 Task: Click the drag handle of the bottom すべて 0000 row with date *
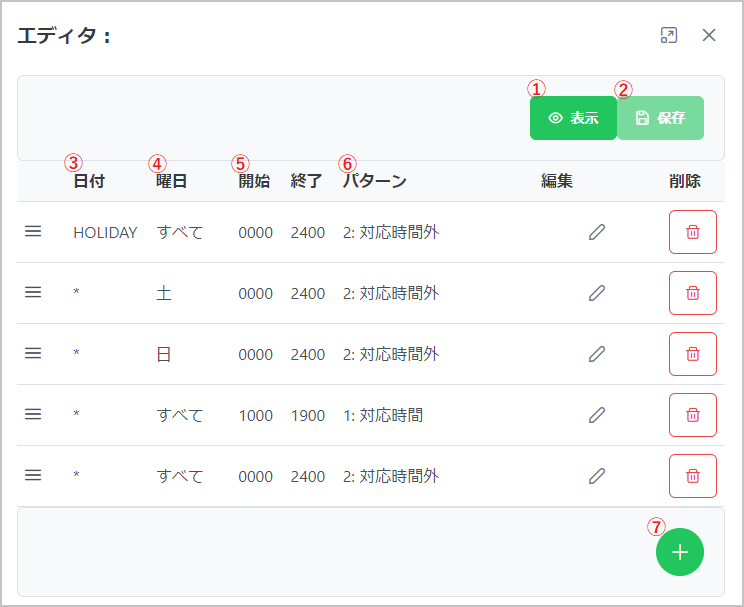click(x=33, y=476)
